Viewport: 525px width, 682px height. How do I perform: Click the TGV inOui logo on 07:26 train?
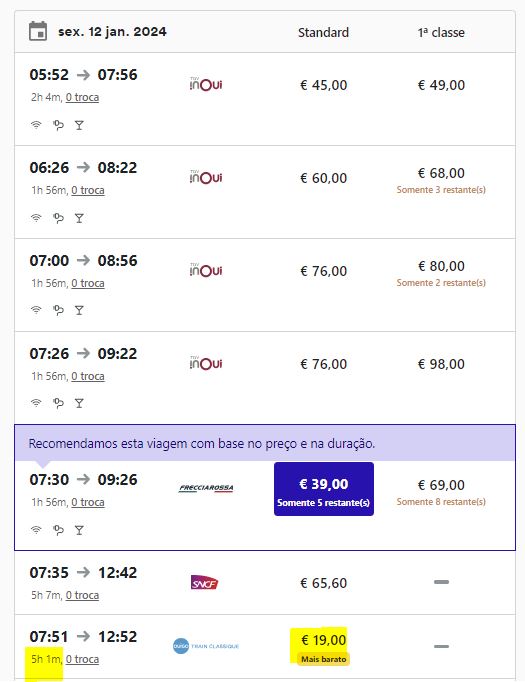206,363
